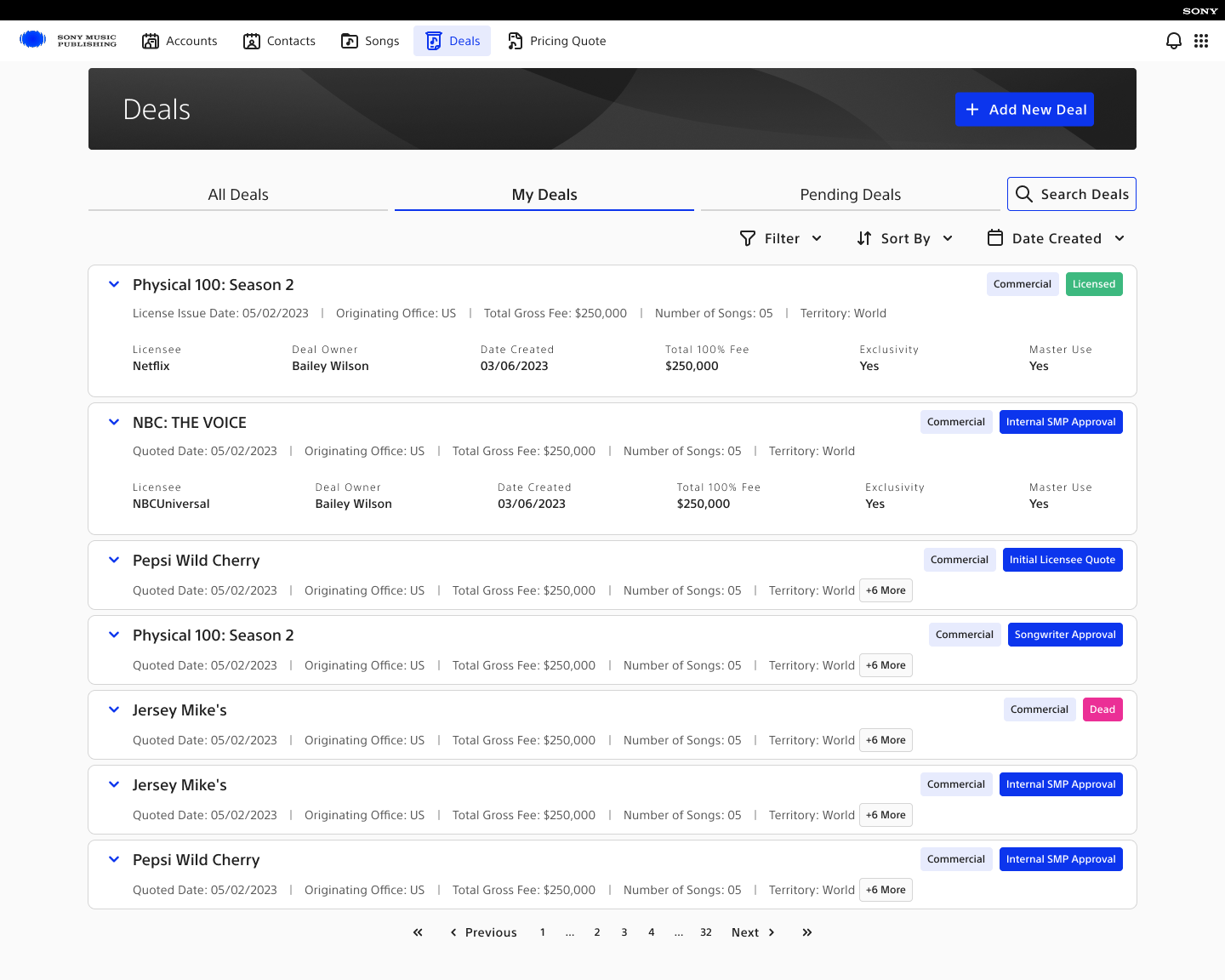Expand the Internal SMP Approval Pepsi Wild Cherry deal
Image resolution: width=1225 pixels, height=980 pixels.
(114, 859)
